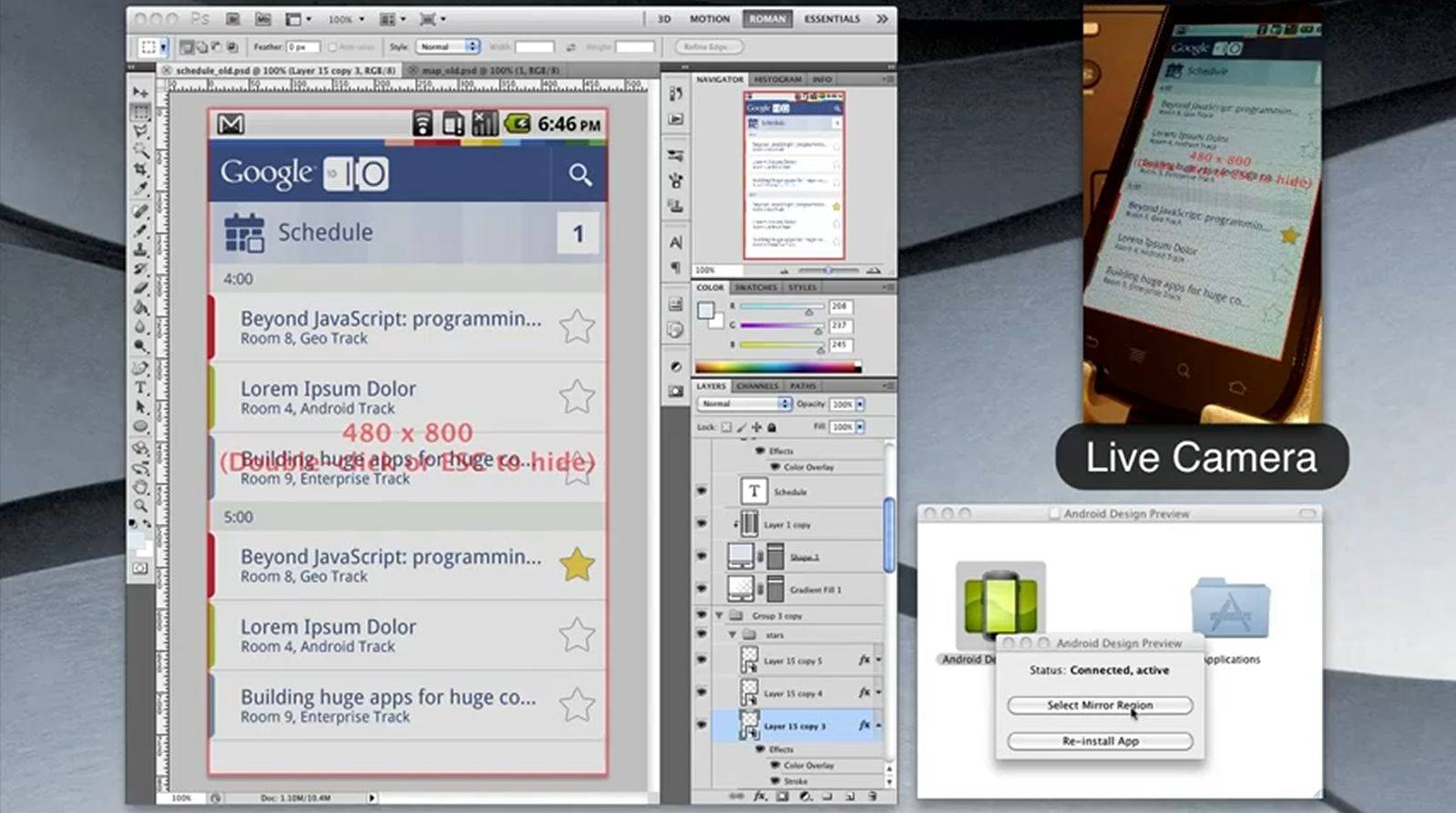Switch to map_old.psd document tab
1456x813 pixels.
490,70
